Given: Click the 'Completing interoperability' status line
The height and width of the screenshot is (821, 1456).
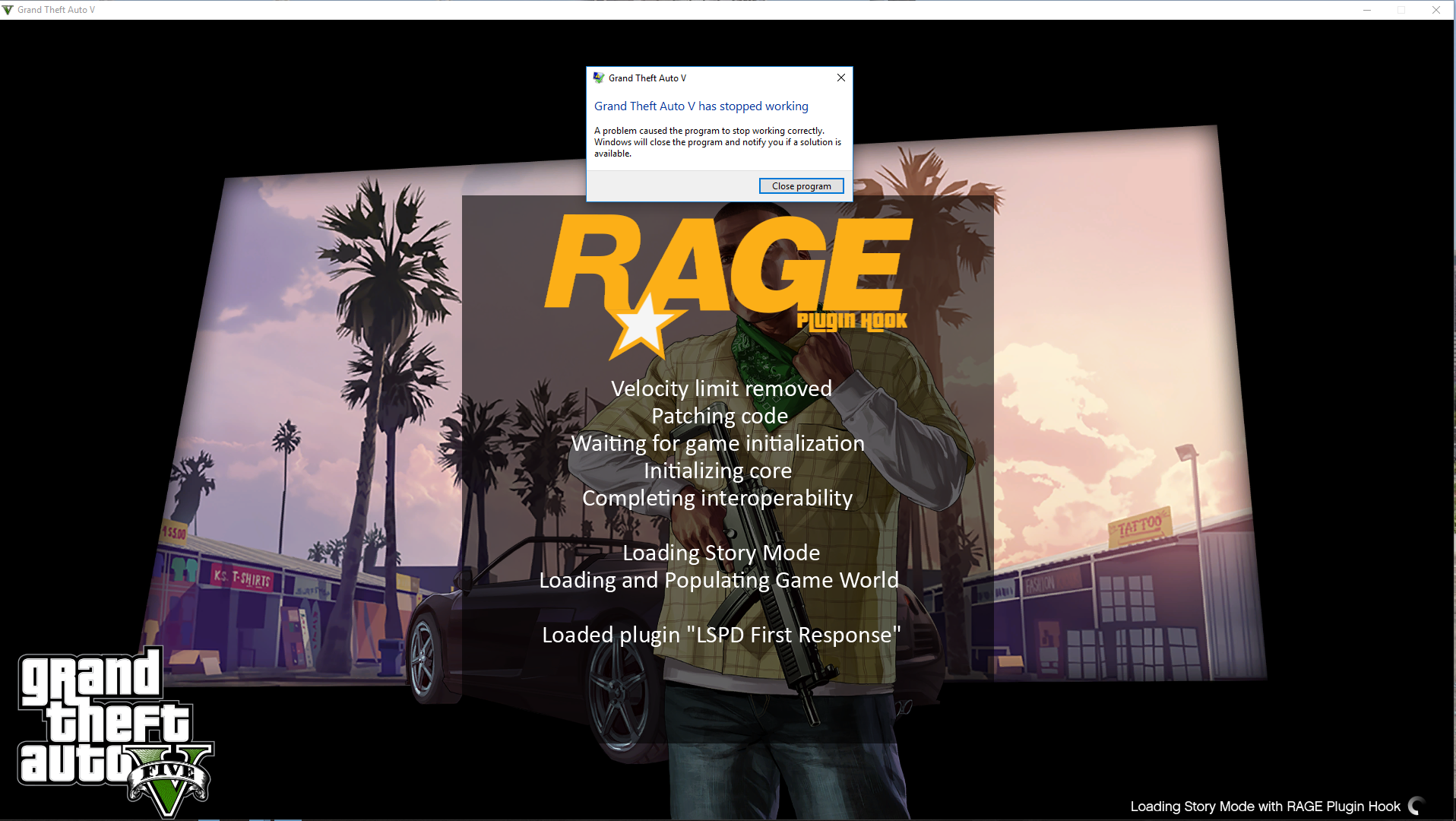Looking at the screenshot, I should 717,498.
